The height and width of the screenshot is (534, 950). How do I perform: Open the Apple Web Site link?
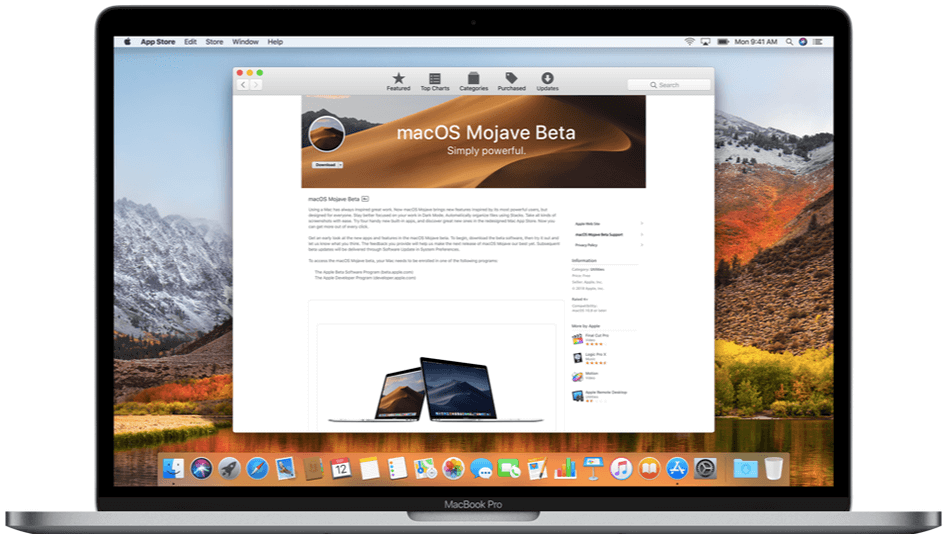pyautogui.click(x=587, y=224)
